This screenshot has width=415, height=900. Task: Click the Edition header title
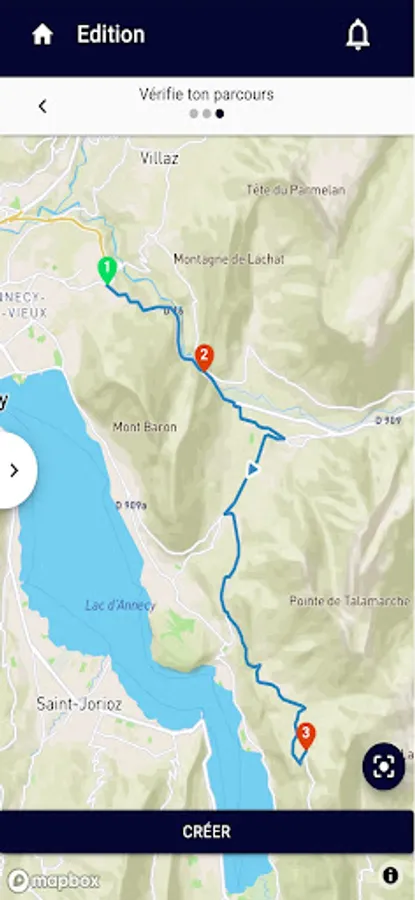point(111,34)
